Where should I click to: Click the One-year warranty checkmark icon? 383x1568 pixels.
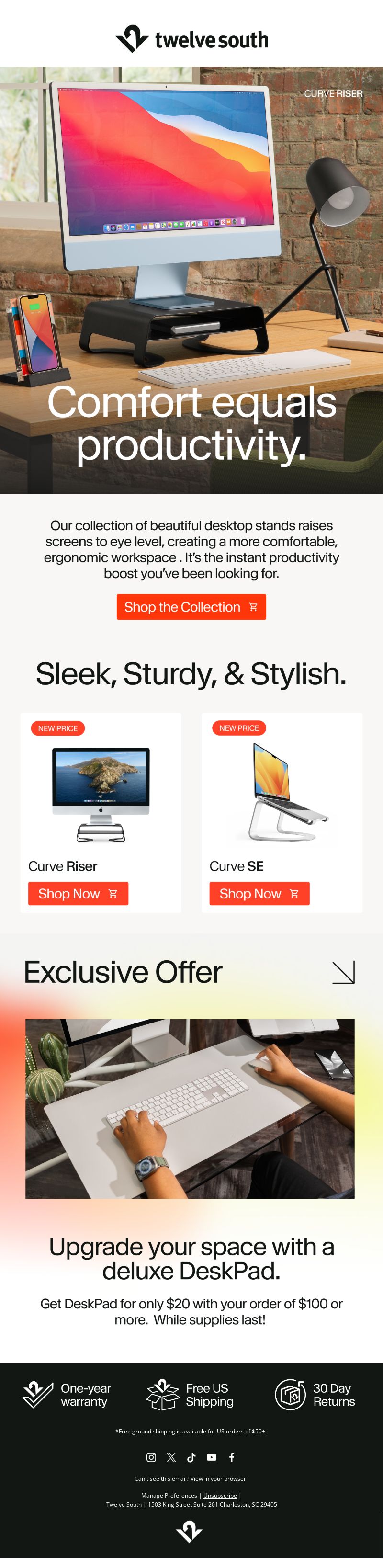[38, 1394]
